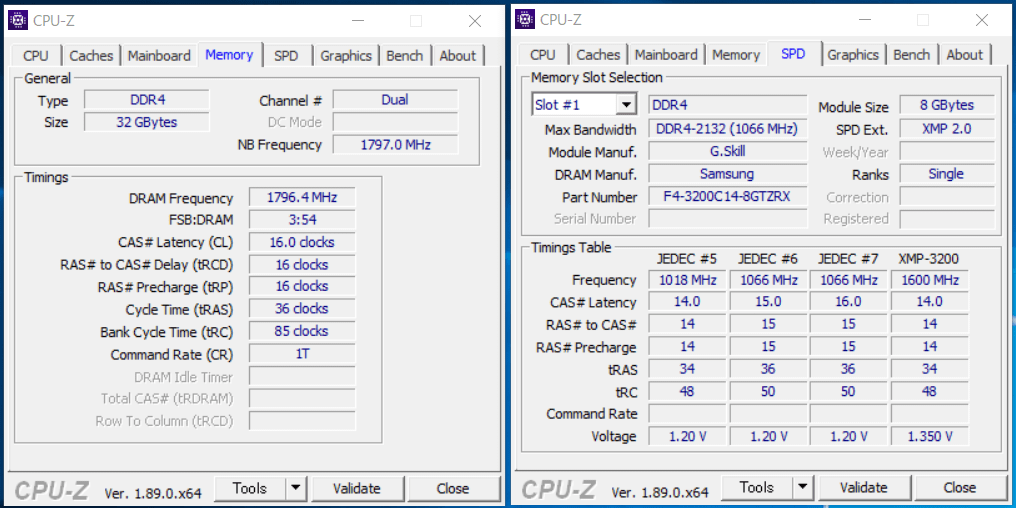This screenshot has height=508, width=1016.
Task: Switch to Bench tab in right window
Action: pos(911,55)
